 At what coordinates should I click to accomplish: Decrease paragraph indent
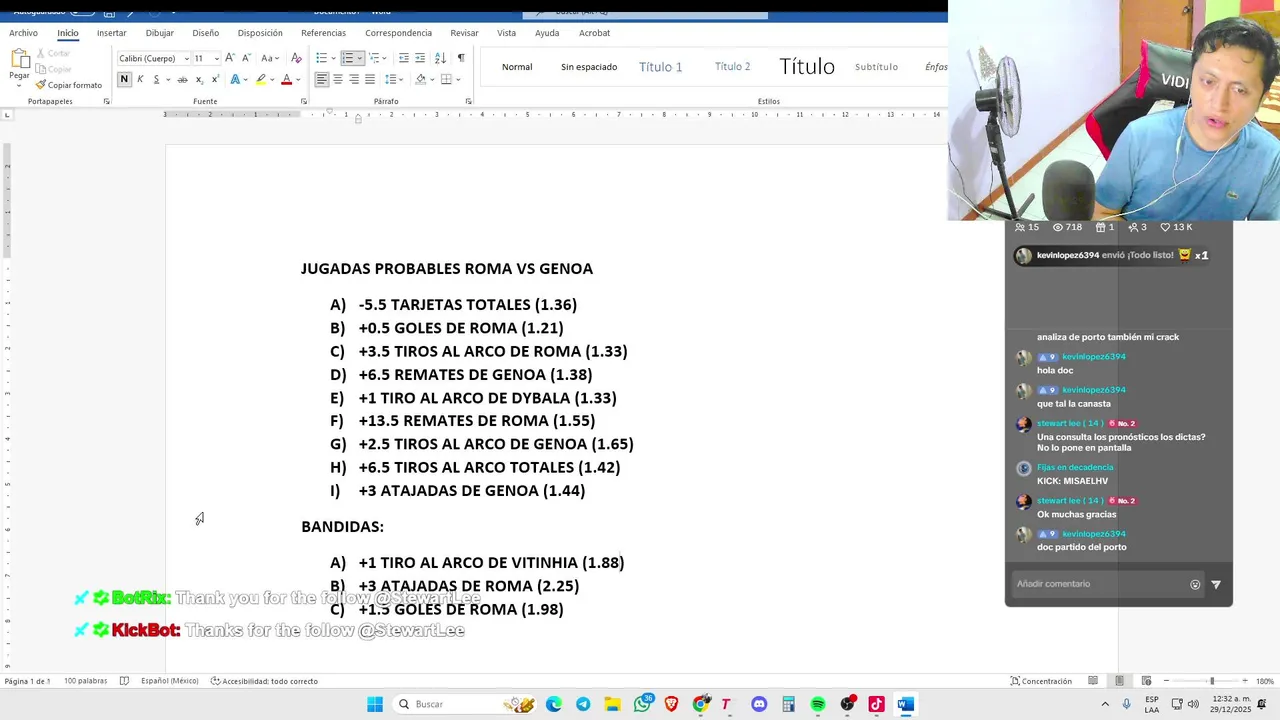[403, 58]
